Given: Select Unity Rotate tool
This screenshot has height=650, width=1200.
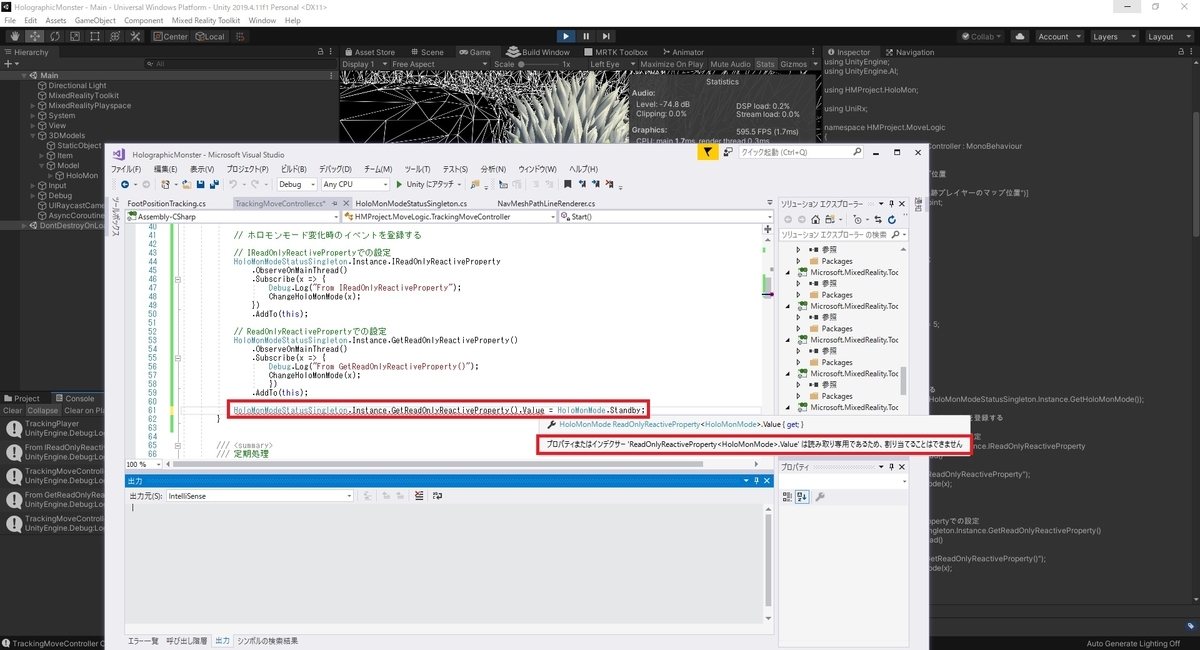Looking at the screenshot, I should pyautogui.click(x=53, y=36).
